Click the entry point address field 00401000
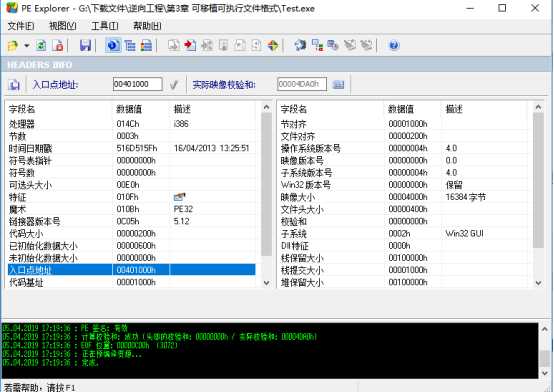Image resolution: width=554 pixels, height=392 pixels. (x=138, y=84)
